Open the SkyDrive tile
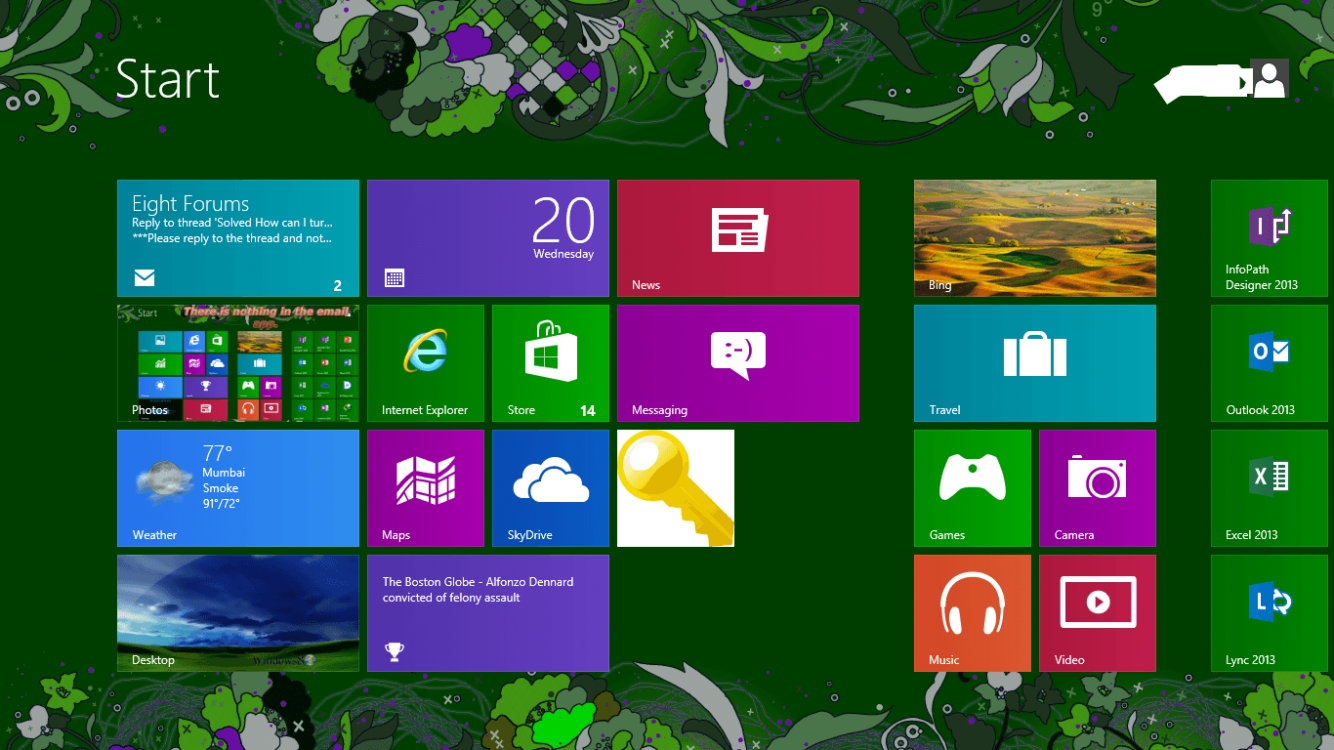1334x750 pixels. 550,488
